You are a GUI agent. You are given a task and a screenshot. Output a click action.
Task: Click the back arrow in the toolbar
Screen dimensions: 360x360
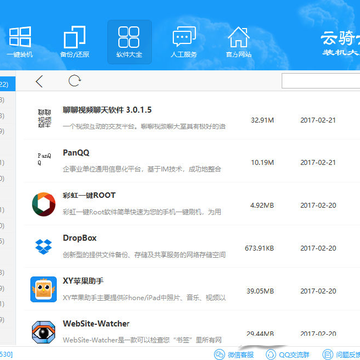coord(39,81)
